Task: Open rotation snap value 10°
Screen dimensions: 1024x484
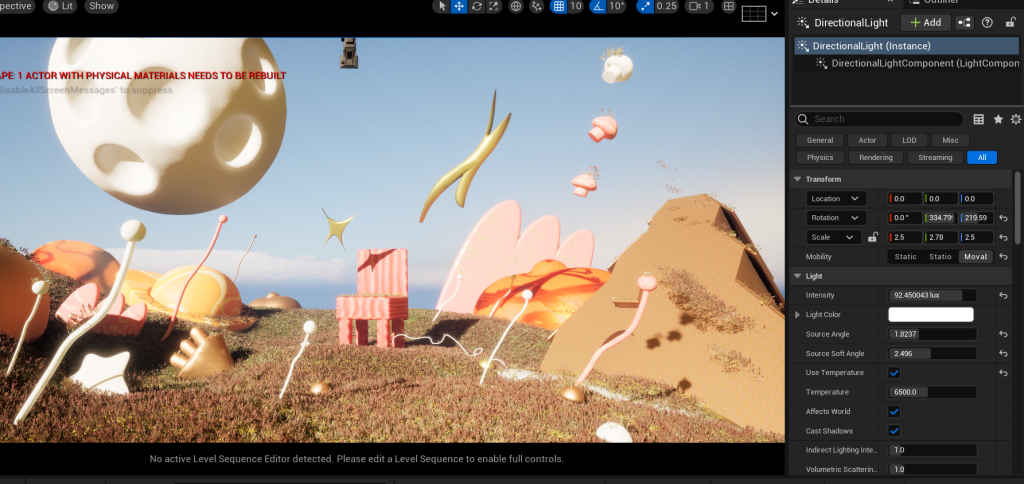Action: click(x=617, y=6)
